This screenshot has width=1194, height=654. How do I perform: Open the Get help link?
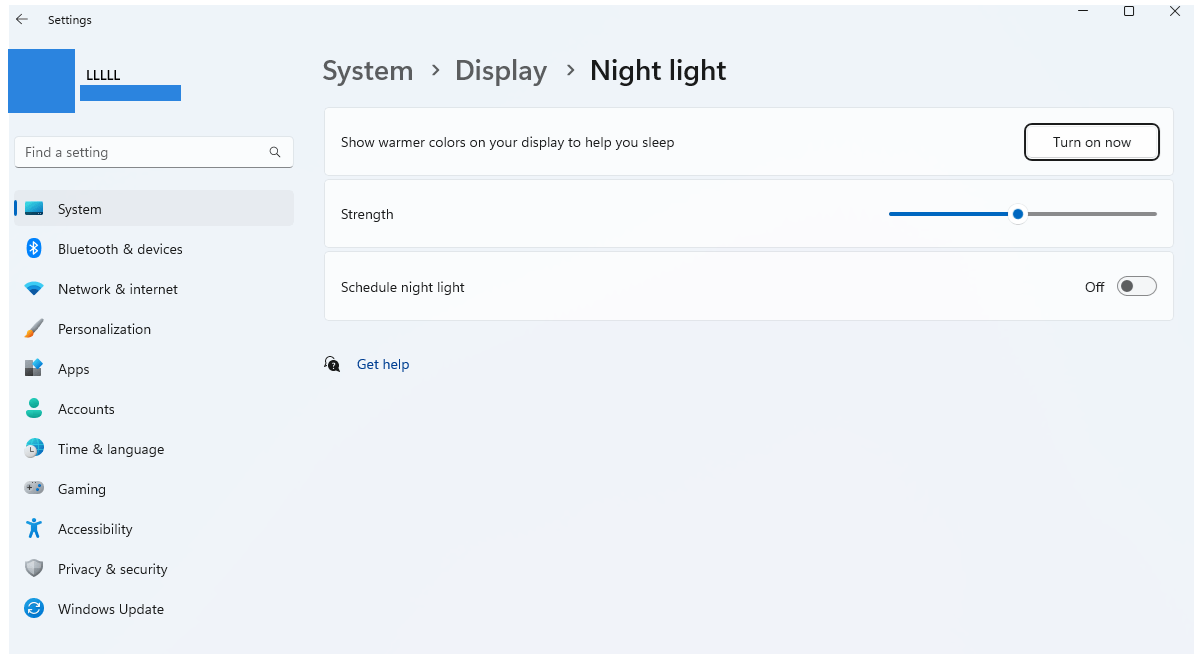coord(383,364)
